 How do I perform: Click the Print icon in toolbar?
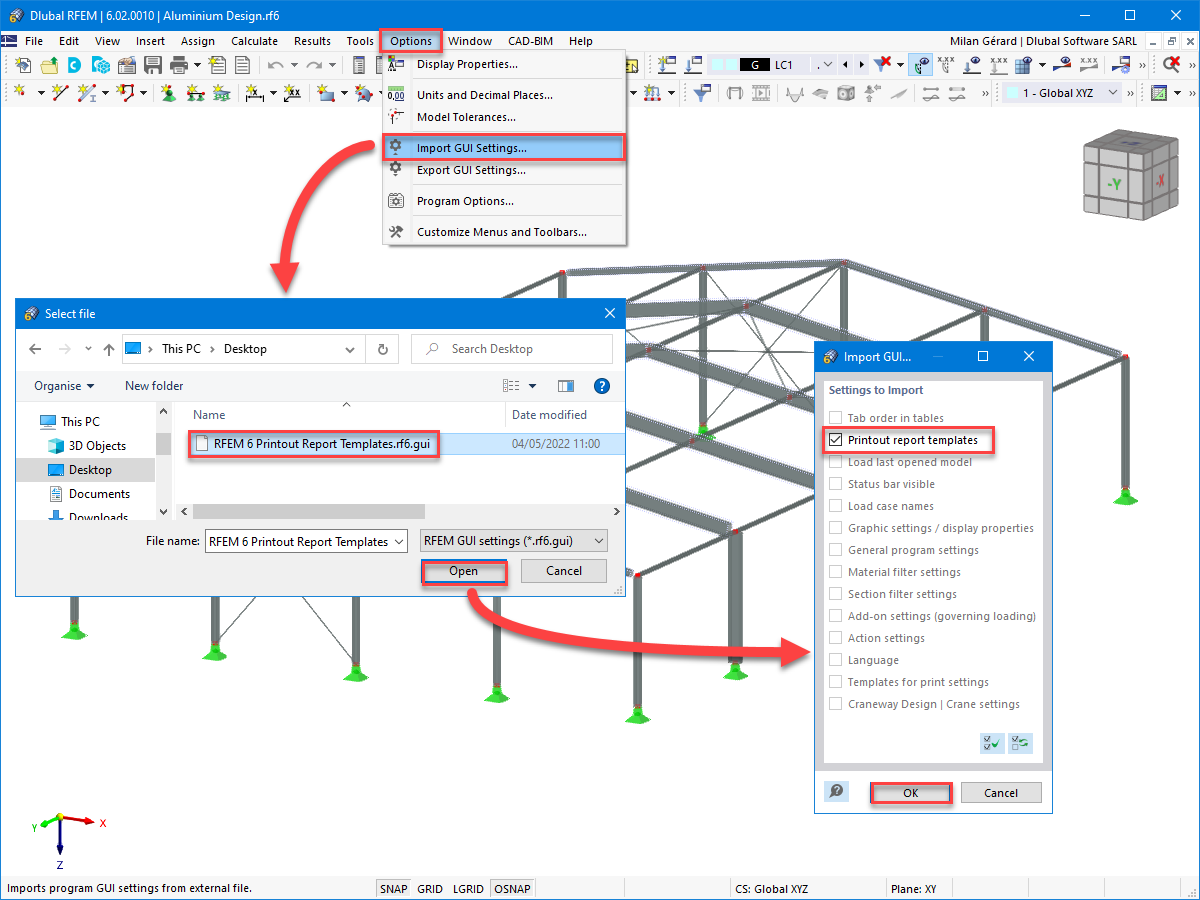(x=179, y=65)
